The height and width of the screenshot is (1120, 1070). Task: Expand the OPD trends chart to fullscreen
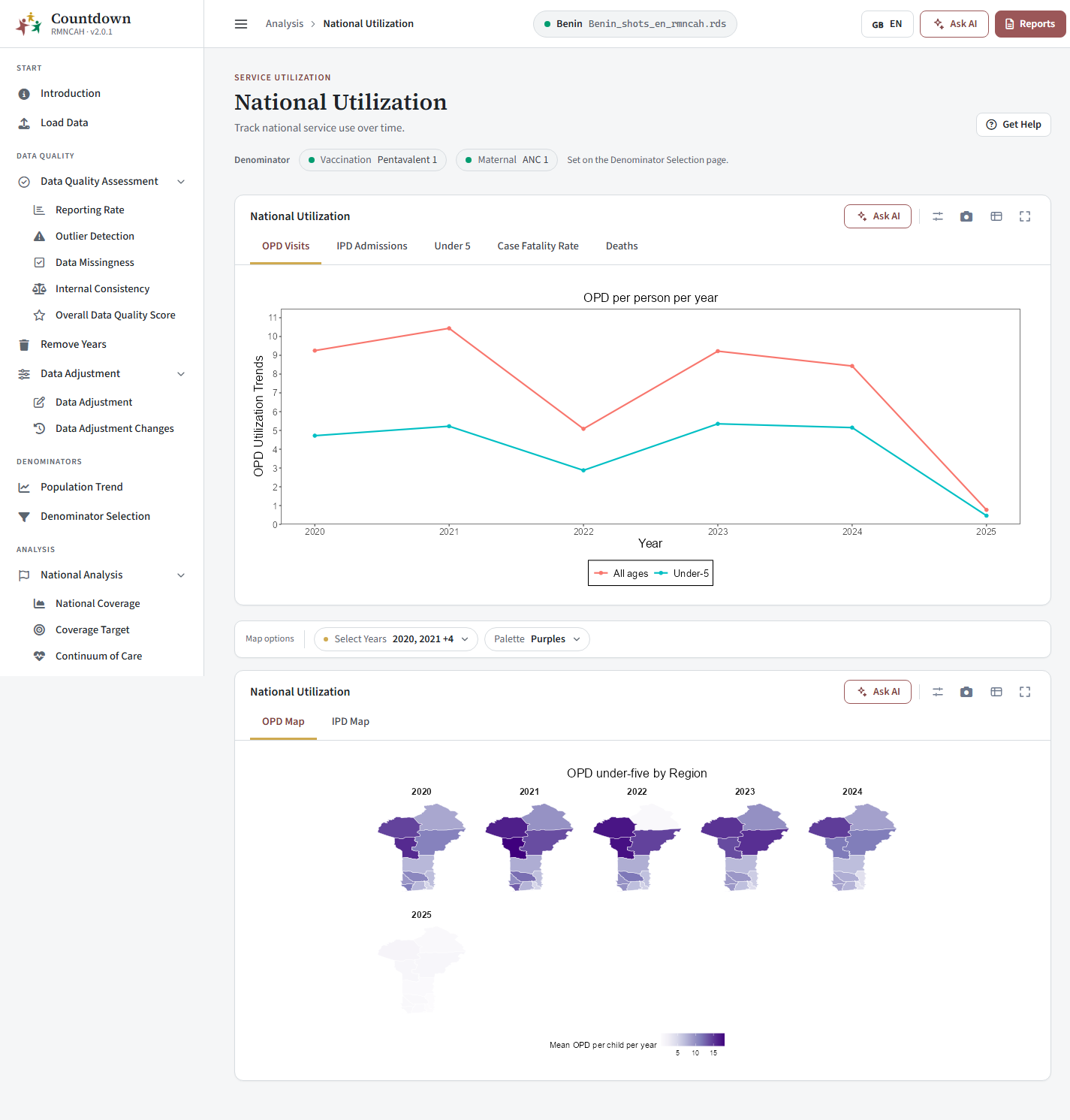pyautogui.click(x=1025, y=216)
